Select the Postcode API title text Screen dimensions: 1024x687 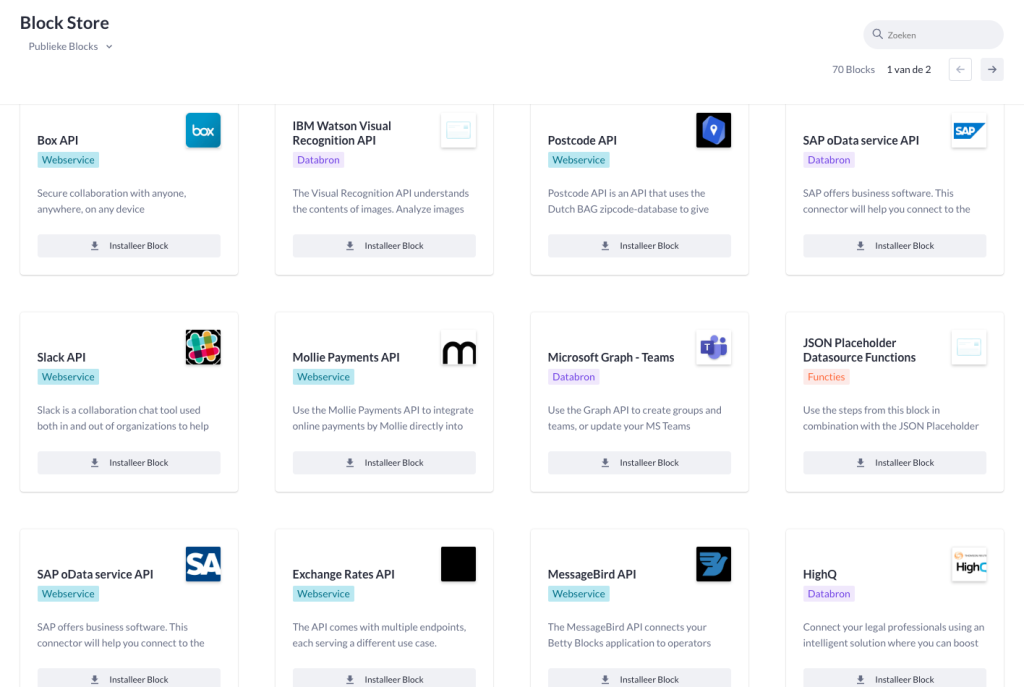coord(582,140)
